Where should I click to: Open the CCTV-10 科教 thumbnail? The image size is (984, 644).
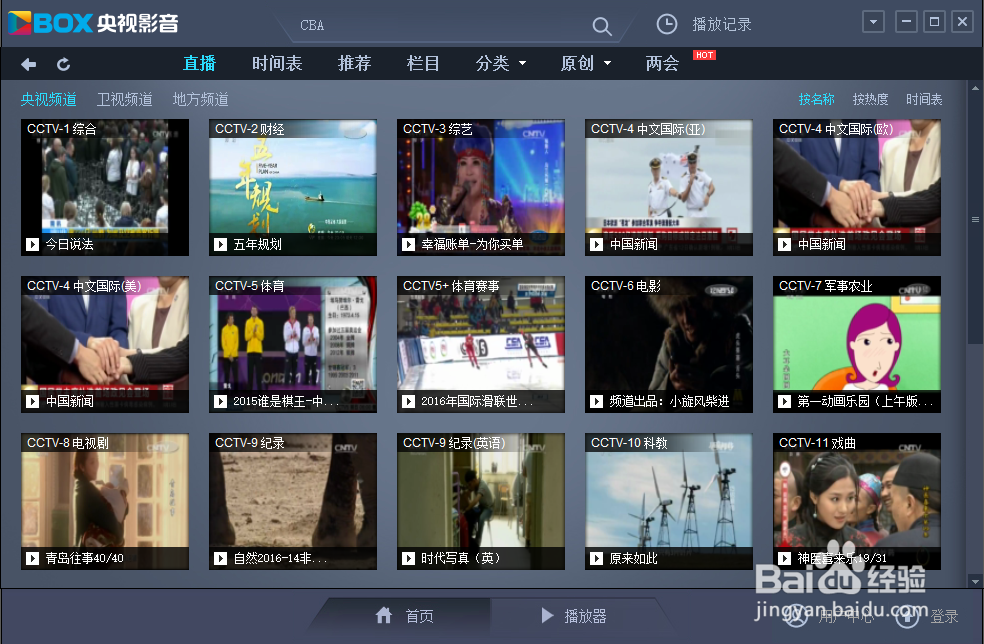(669, 501)
